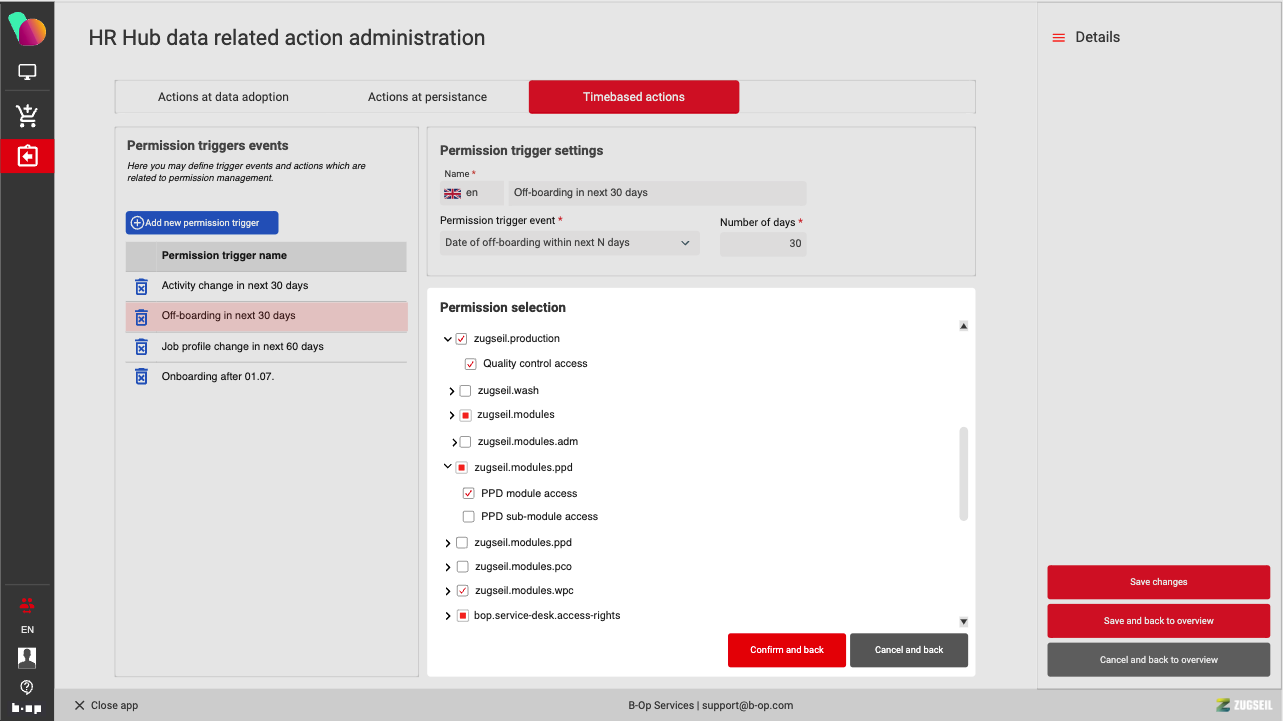Switch to Actions at data adoption tab

coord(223,97)
